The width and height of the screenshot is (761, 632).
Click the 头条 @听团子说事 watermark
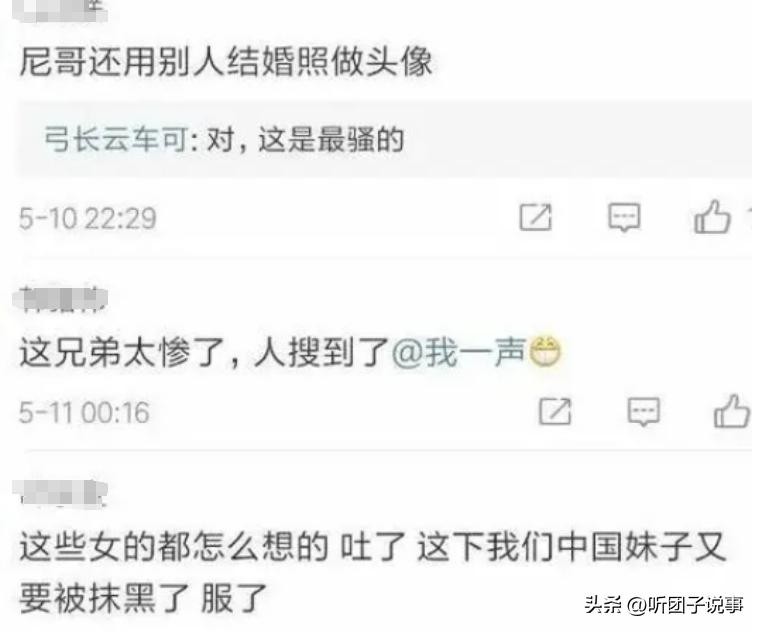[x=664, y=605]
